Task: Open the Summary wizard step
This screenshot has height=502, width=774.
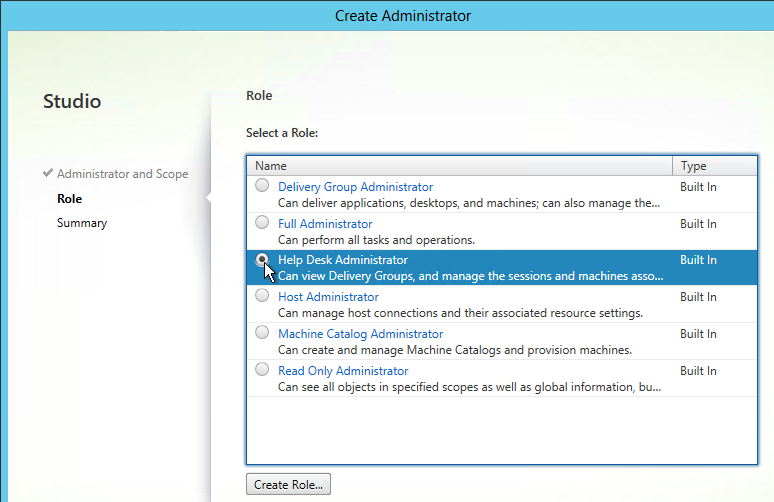Action: point(81,223)
